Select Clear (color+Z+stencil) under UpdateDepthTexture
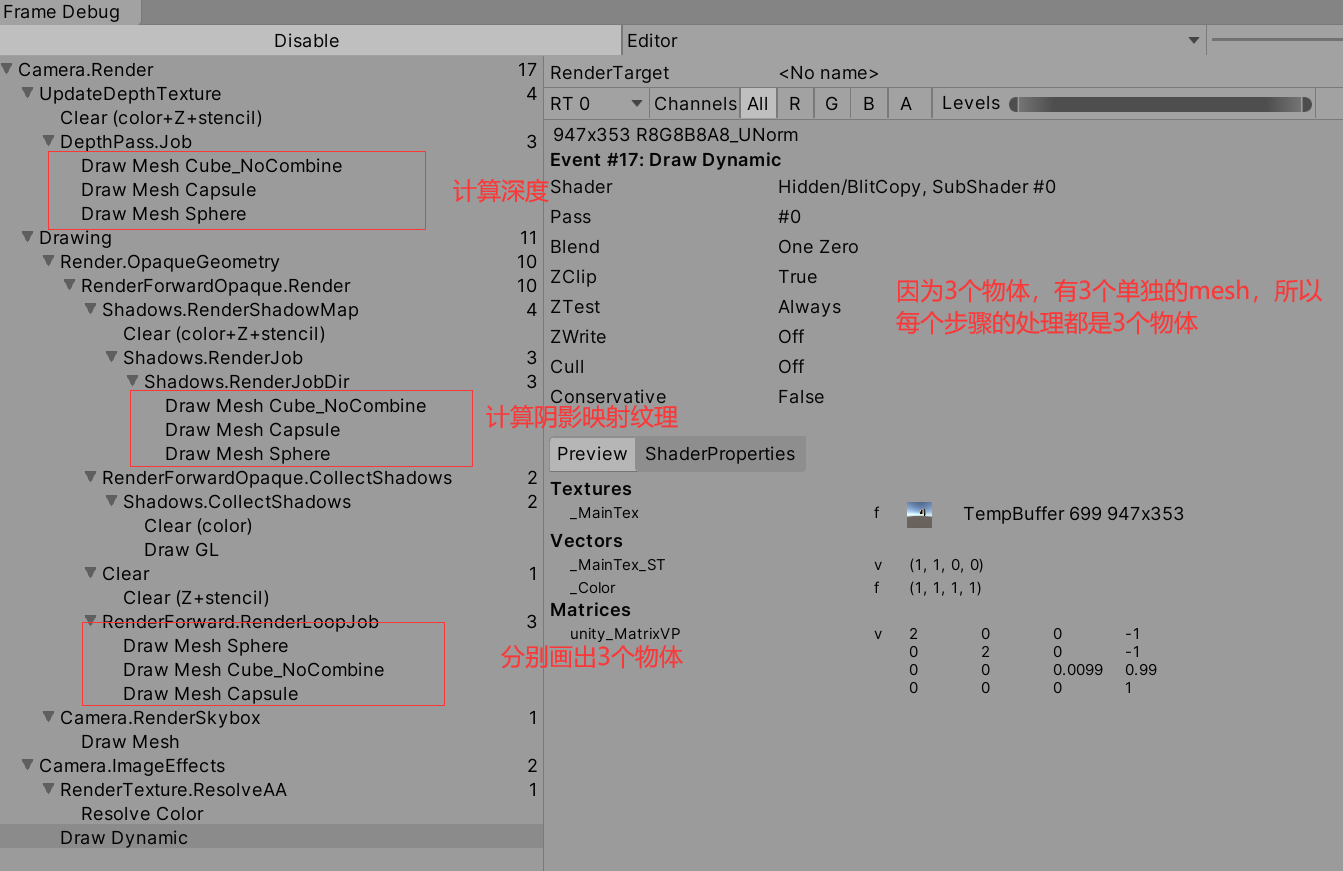This screenshot has height=871, width=1343. pos(161,118)
